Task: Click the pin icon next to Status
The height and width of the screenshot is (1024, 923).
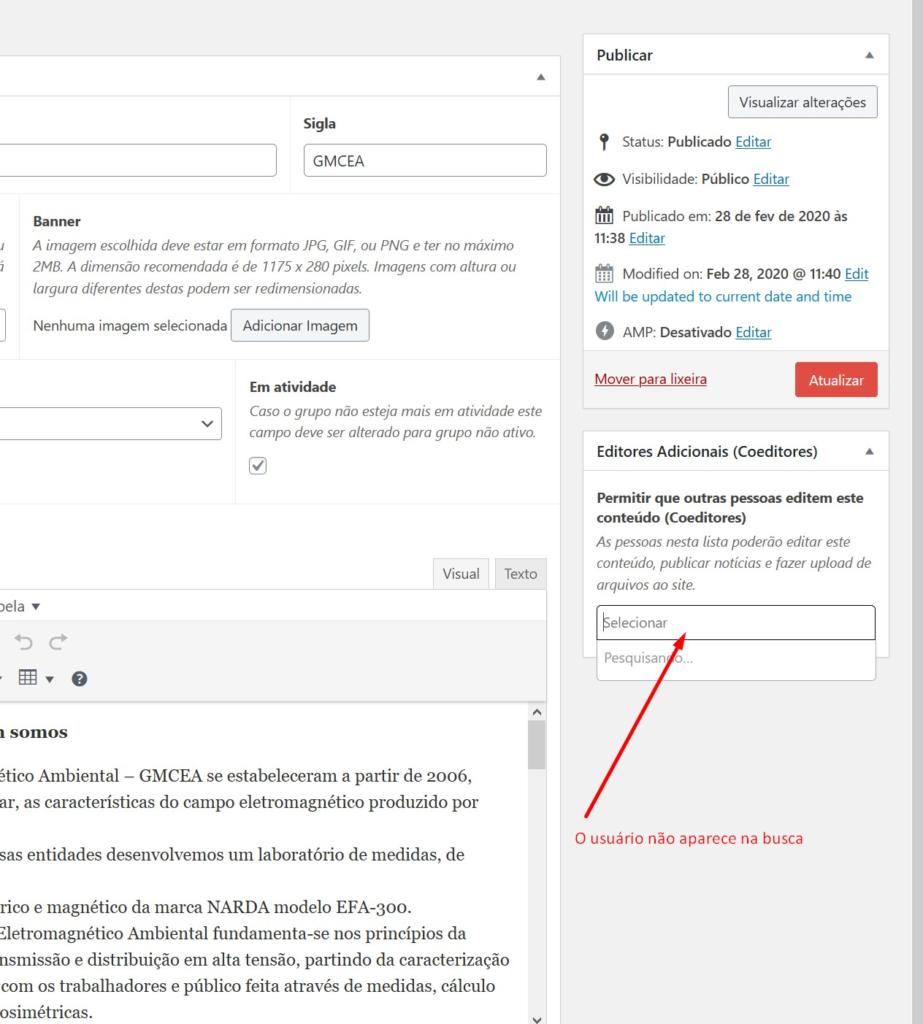Action: click(x=604, y=142)
